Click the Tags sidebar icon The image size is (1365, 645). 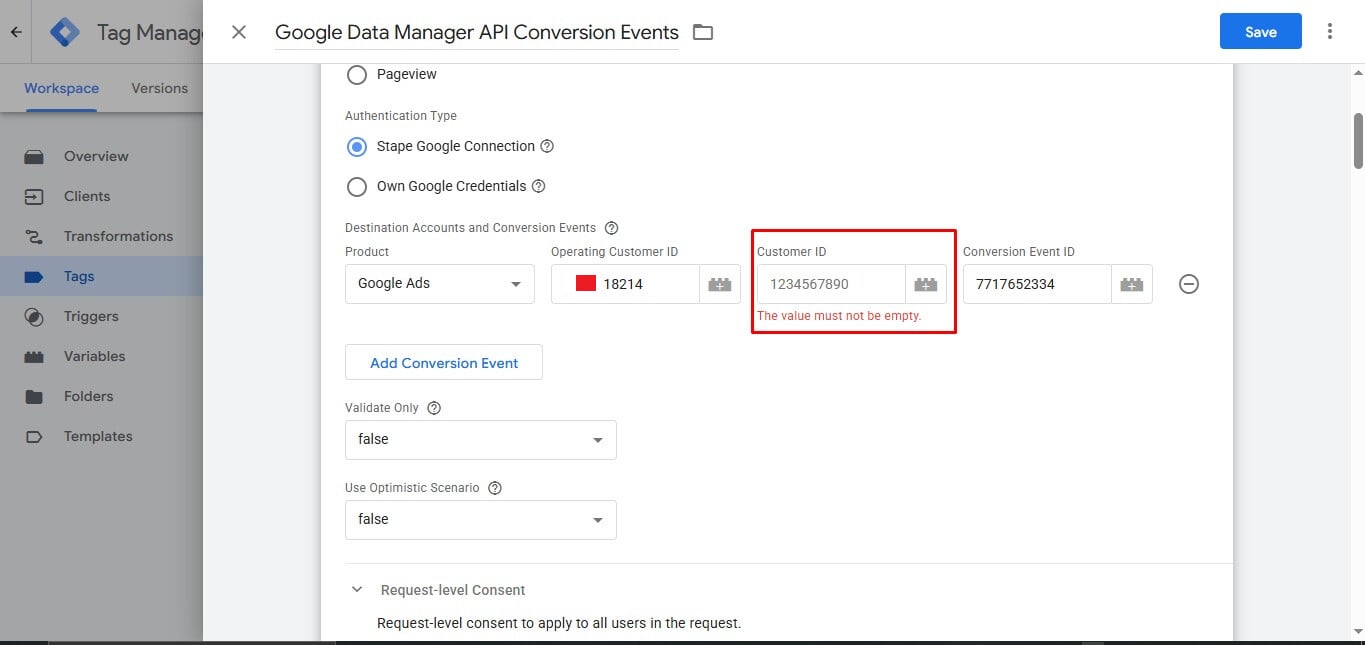click(34, 276)
